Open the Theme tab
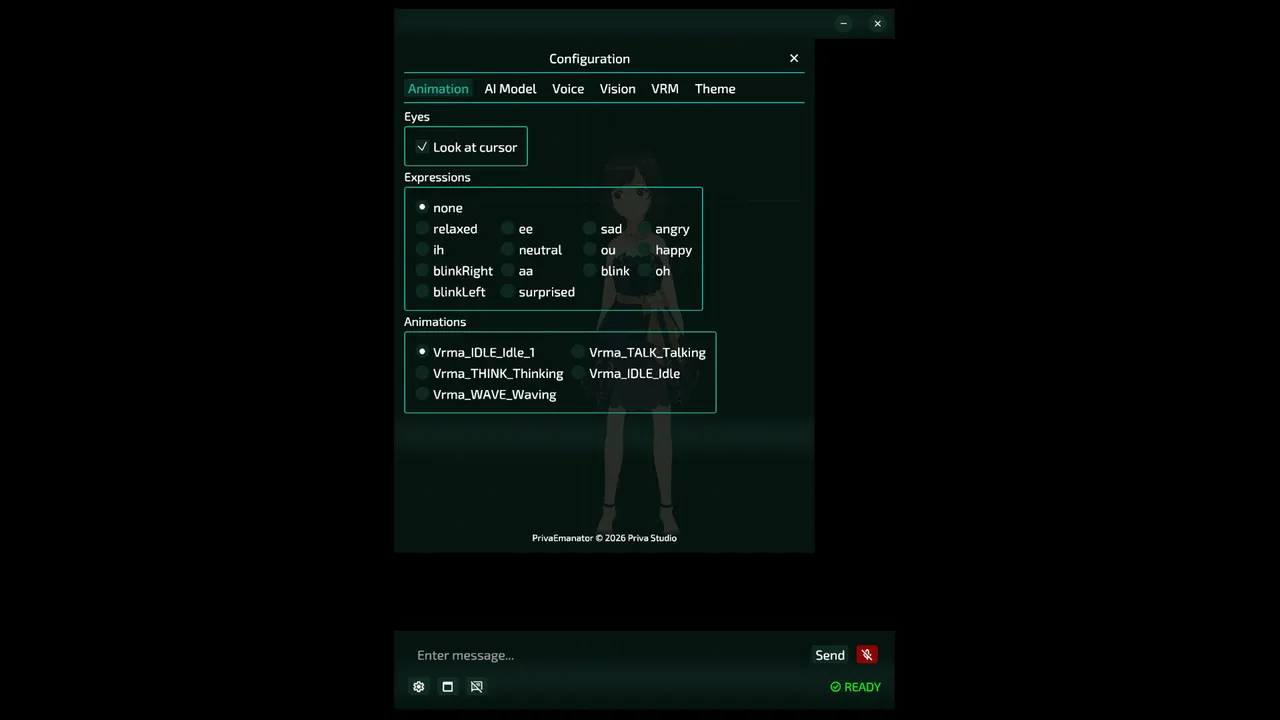 715,89
